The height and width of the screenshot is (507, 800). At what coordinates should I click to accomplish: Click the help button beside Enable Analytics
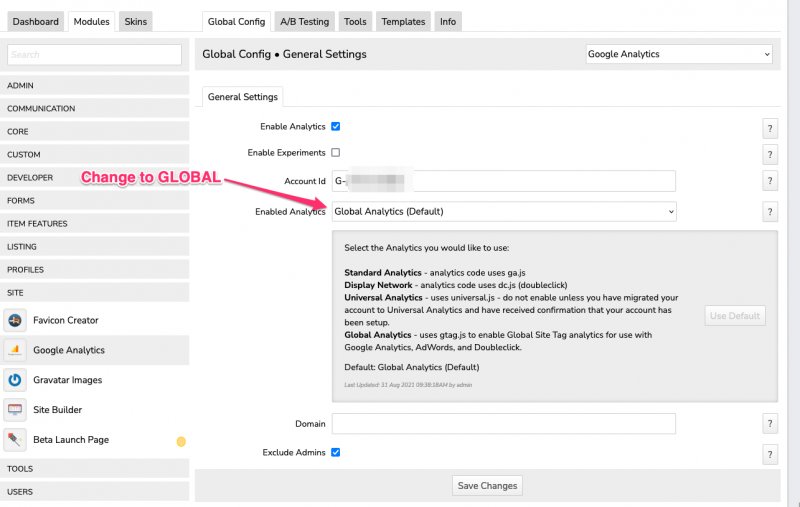coord(770,128)
